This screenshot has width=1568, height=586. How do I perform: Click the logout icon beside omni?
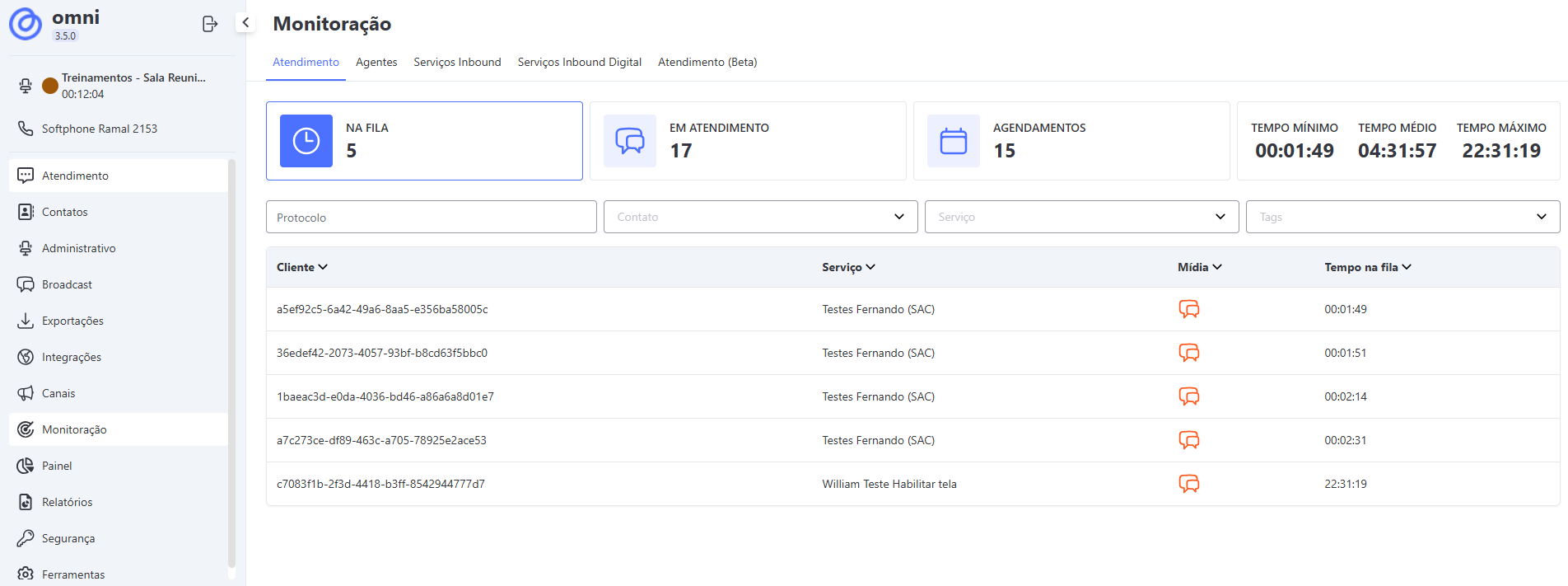(x=210, y=24)
